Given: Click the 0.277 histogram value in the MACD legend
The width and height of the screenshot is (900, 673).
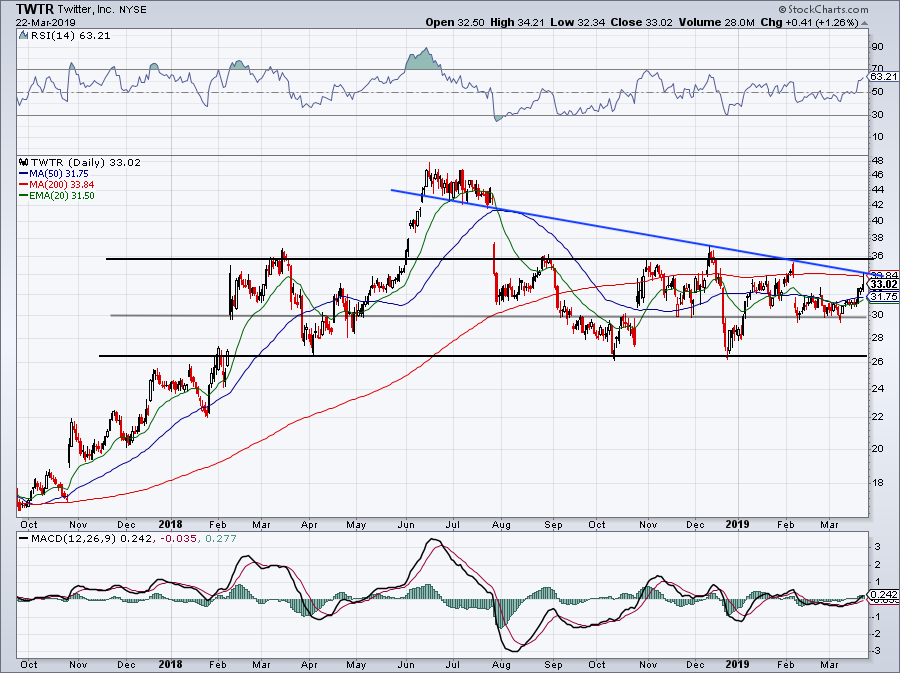Looking at the screenshot, I should 220,539.
